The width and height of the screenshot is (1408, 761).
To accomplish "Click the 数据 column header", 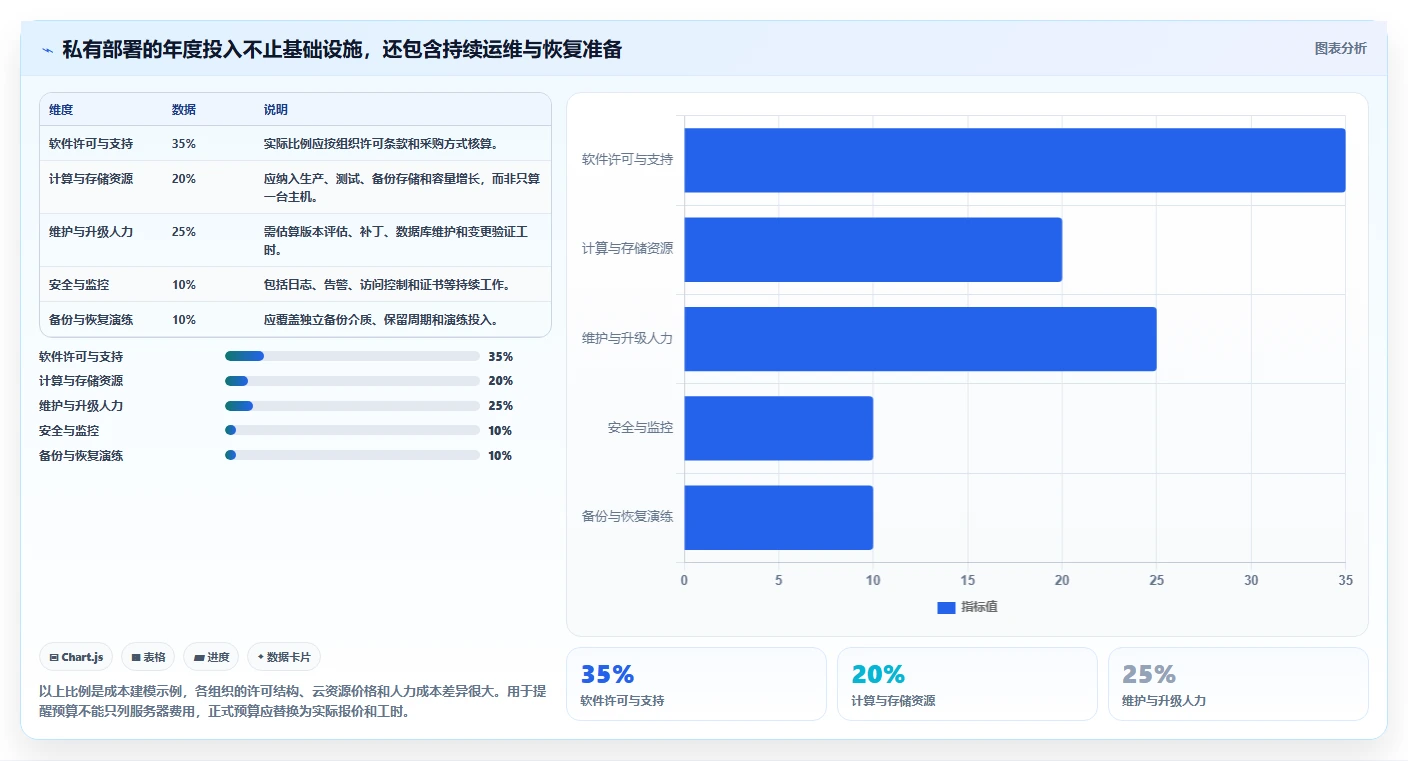I will (184, 110).
